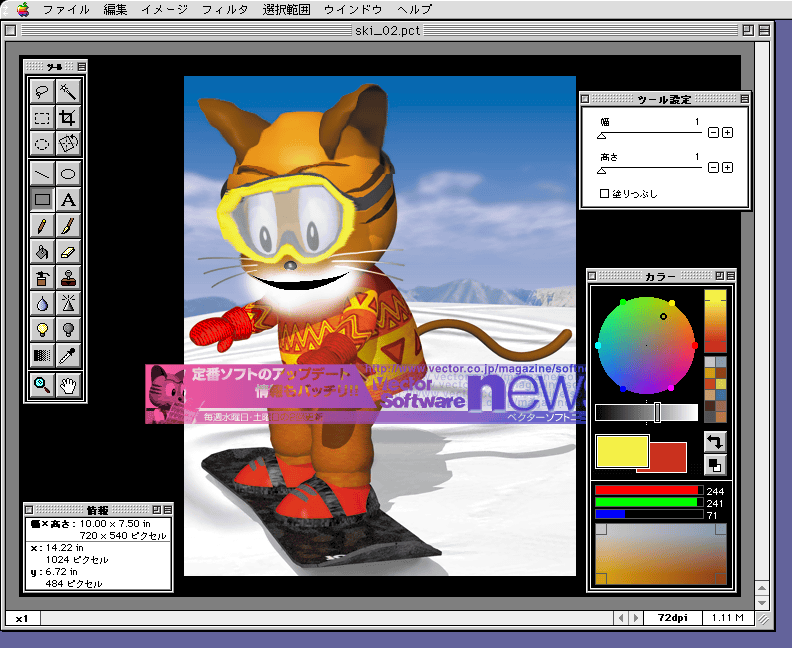This screenshot has width=792, height=648.
Task: Select the Rectangle shape tool
Action: (x=42, y=200)
